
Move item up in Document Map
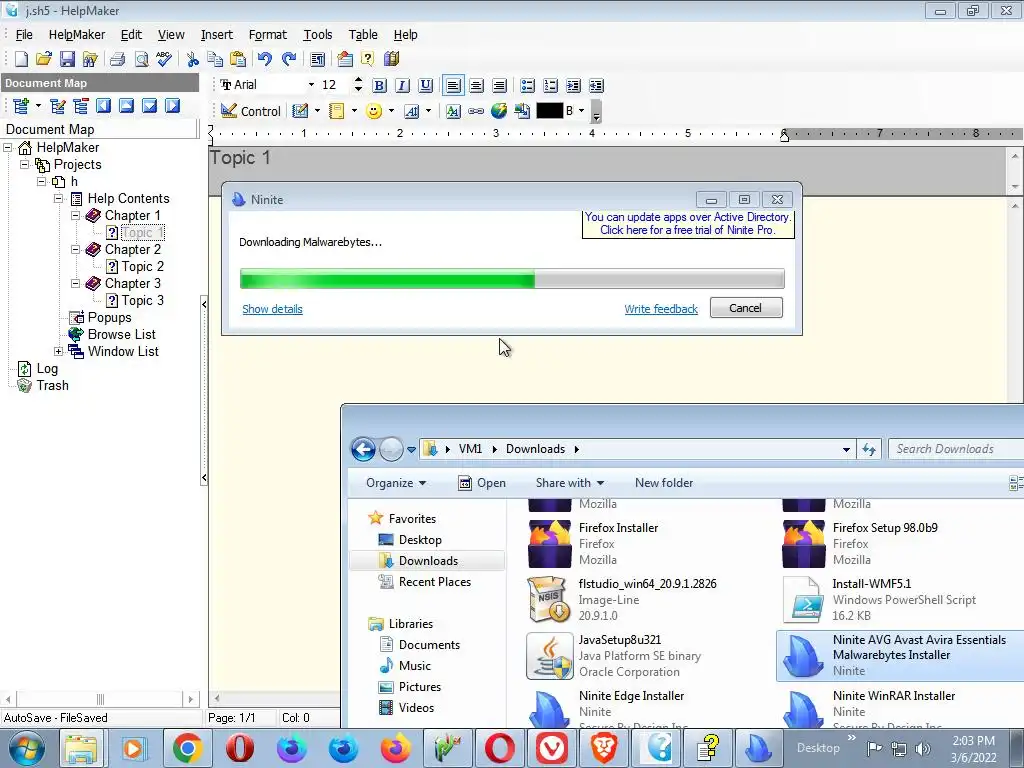pyautogui.click(x=127, y=106)
